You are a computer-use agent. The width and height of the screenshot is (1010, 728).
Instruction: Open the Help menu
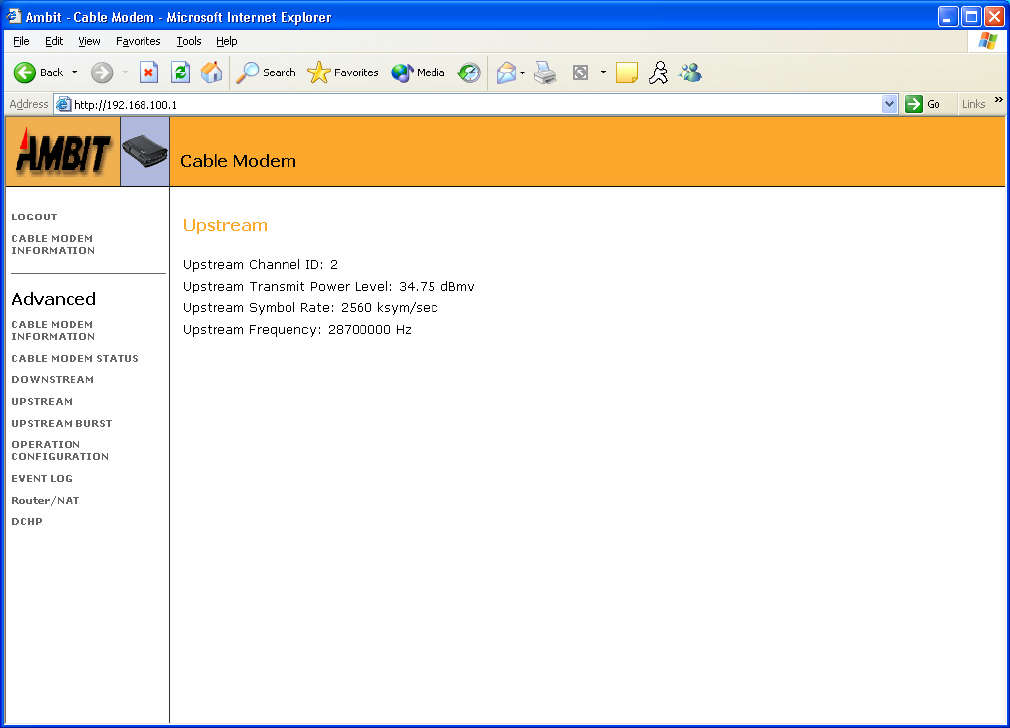[226, 41]
